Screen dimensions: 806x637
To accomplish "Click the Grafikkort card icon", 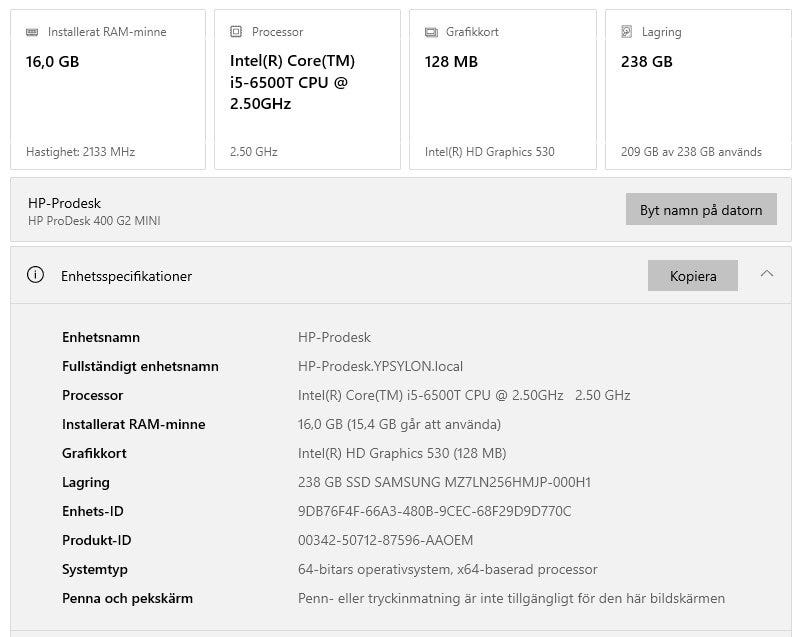I will point(431,32).
